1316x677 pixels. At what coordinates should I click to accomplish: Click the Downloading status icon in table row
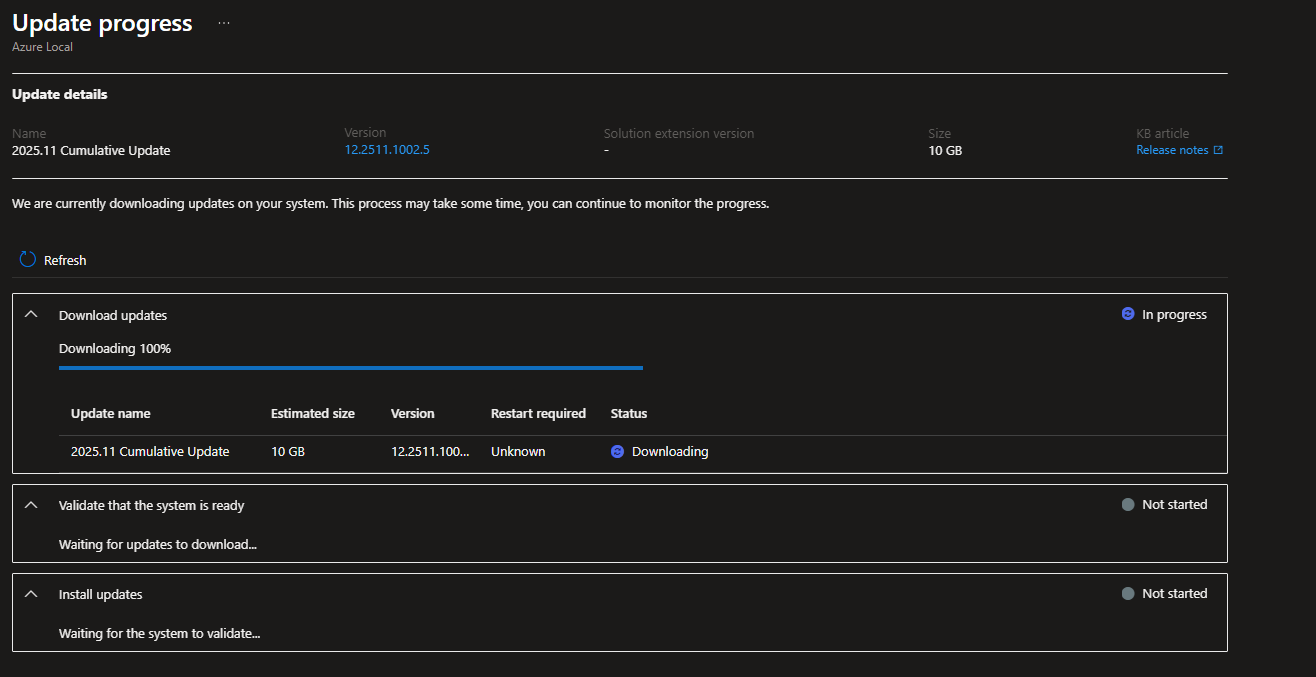click(617, 452)
